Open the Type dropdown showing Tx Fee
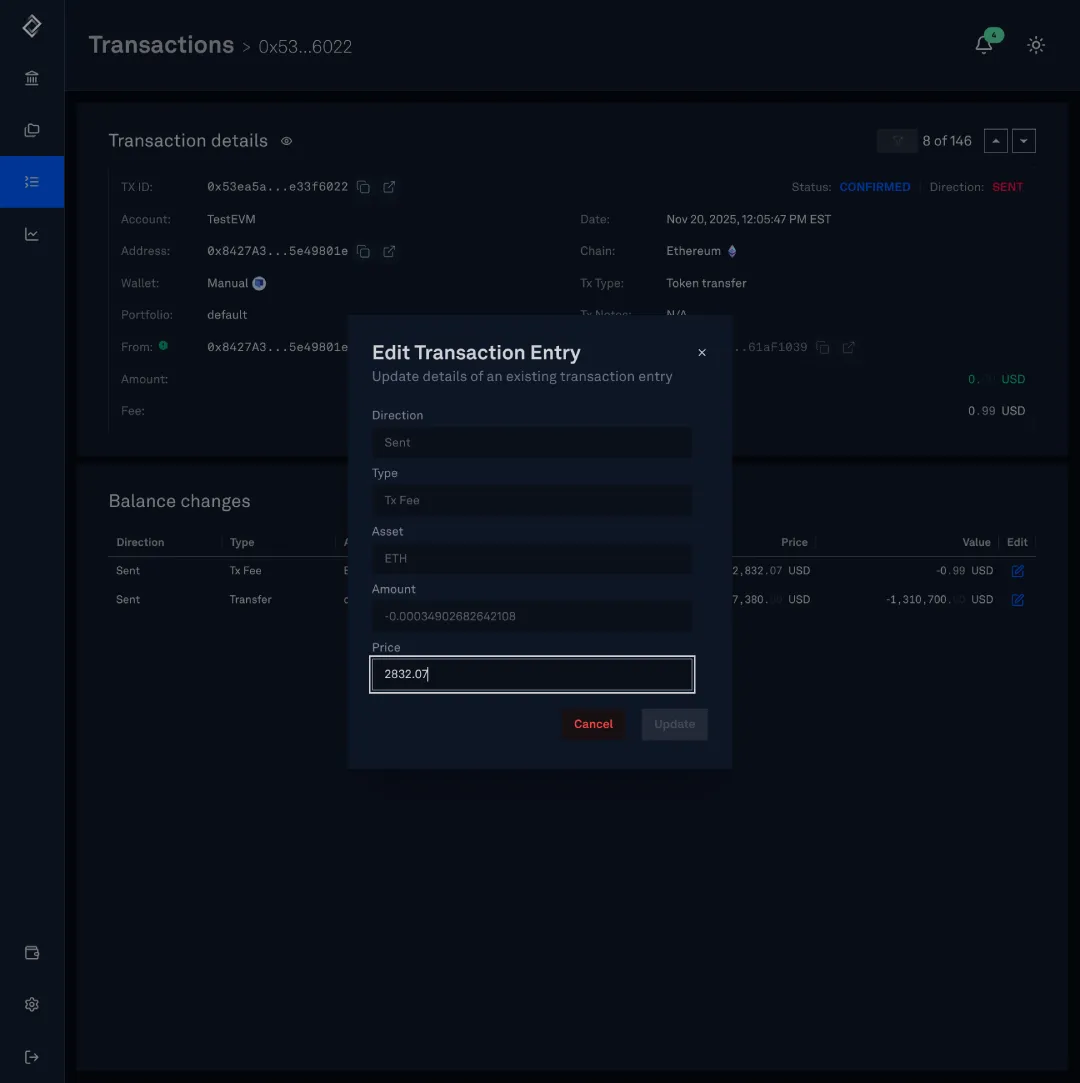Image resolution: width=1080 pixels, height=1083 pixels. [531, 500]
